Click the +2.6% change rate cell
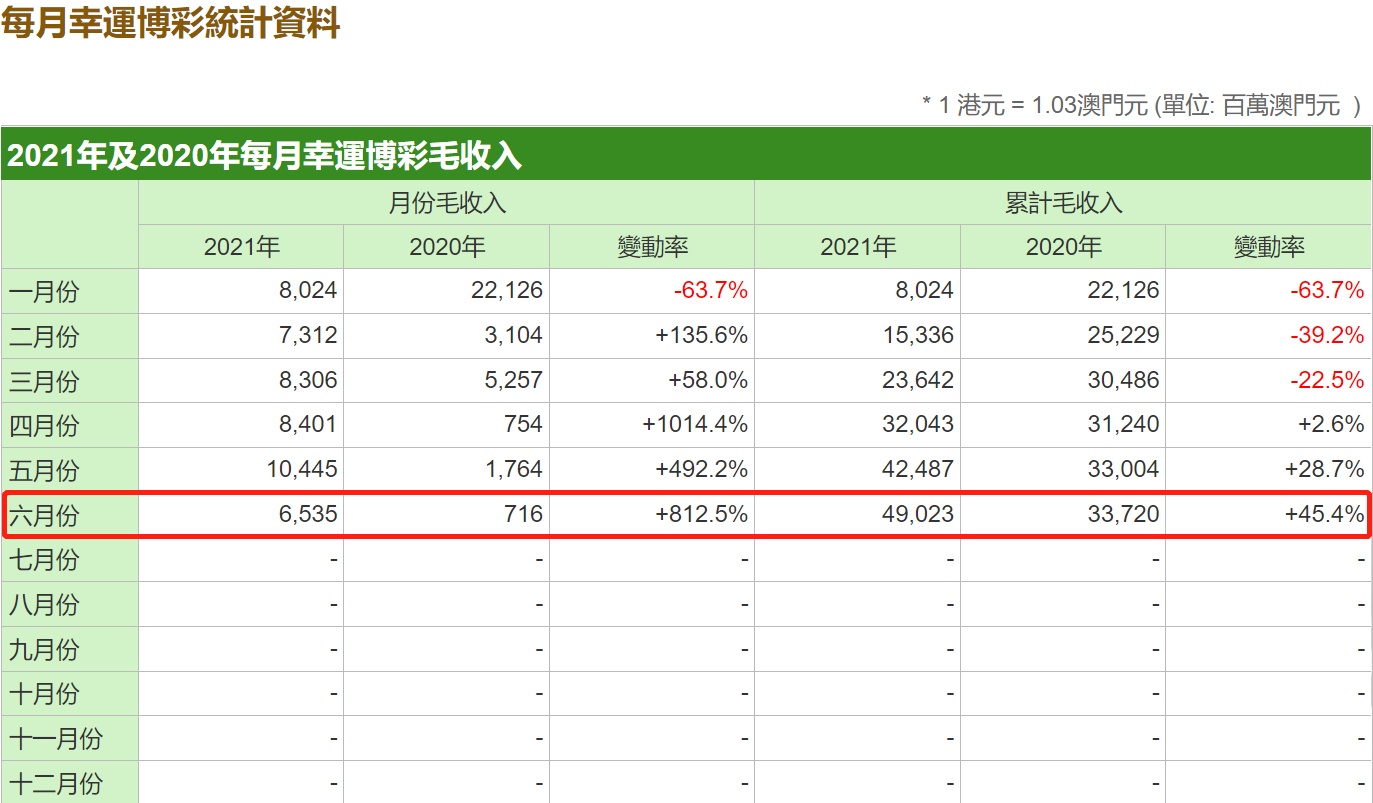1373x803 pixels. (x=1331, y=424)
